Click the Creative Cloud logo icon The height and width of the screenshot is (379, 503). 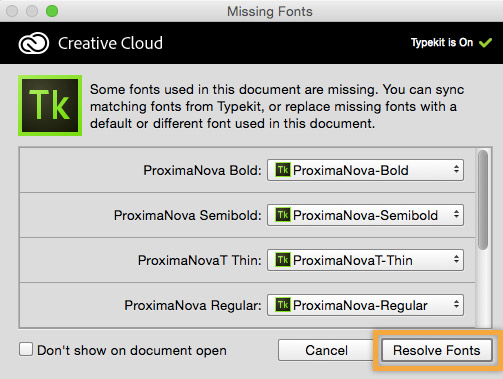(34, 43)
